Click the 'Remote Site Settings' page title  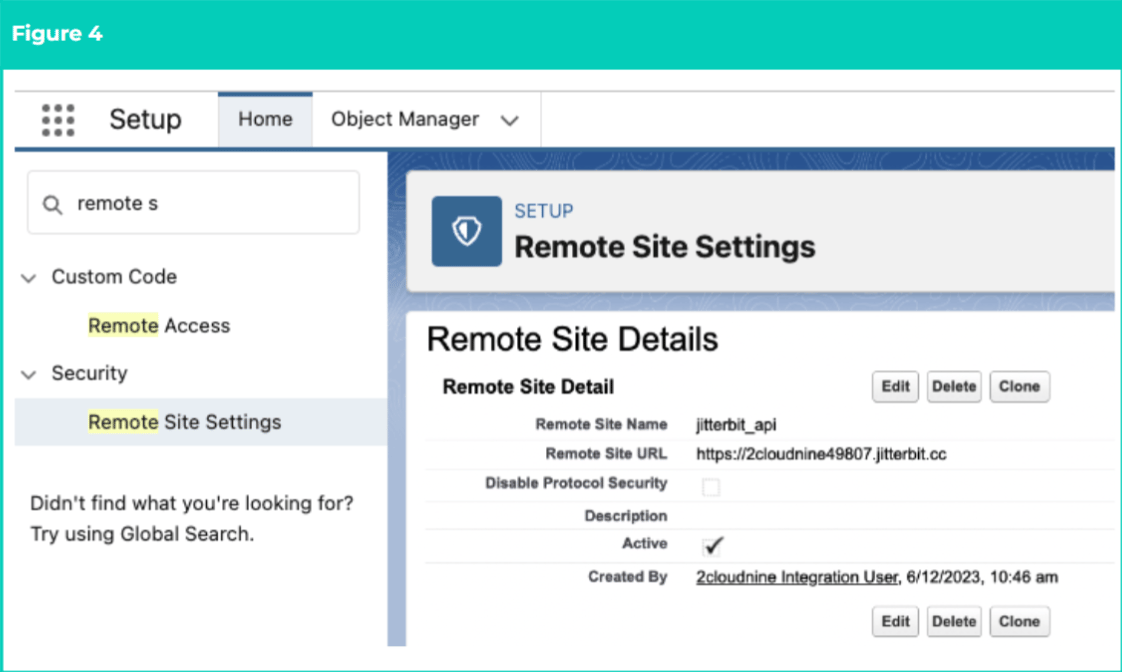[665, 247]
